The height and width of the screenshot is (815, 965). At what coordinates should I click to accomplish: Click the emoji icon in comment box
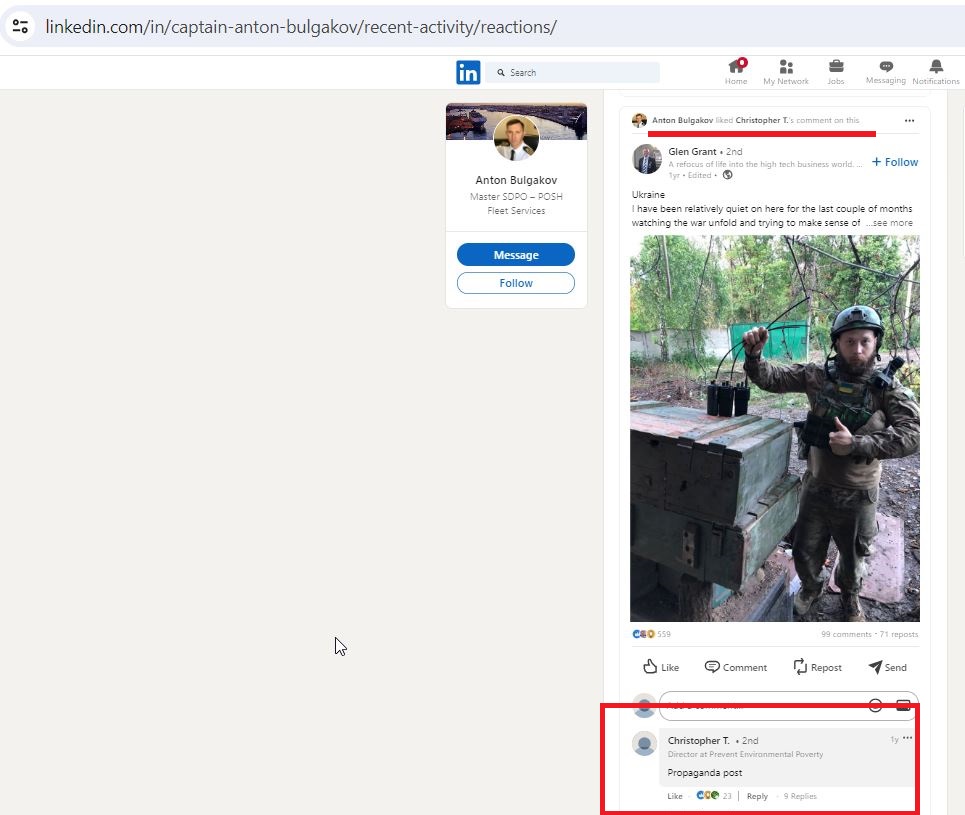(875, 705)
